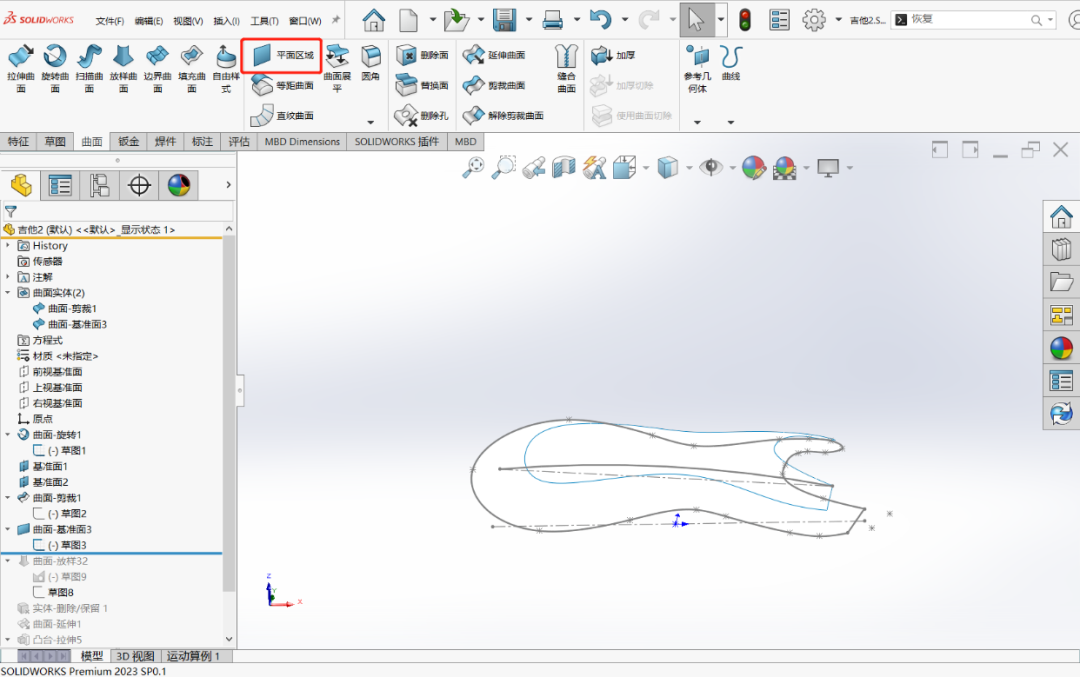Click the 删除面 delete face tool
Image resolution: width=1080 pixels, height=677 pixels.
click(x=423, y=55)
